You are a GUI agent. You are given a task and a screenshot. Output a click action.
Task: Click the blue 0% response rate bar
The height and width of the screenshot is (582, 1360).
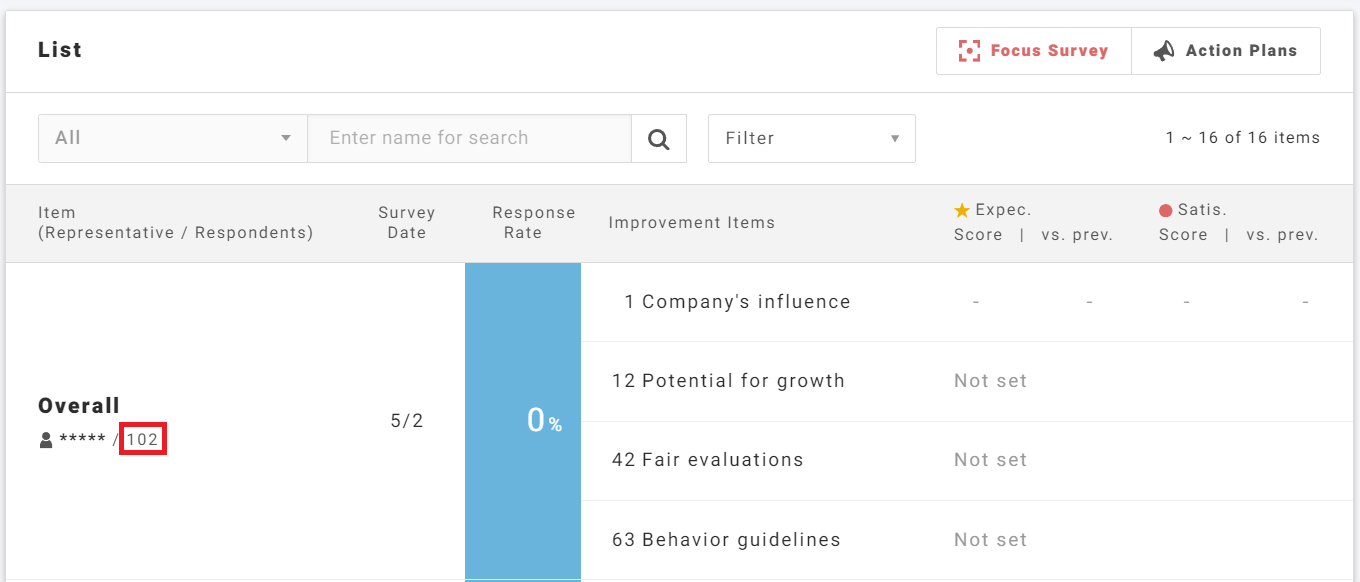click(x=522, y=420)
